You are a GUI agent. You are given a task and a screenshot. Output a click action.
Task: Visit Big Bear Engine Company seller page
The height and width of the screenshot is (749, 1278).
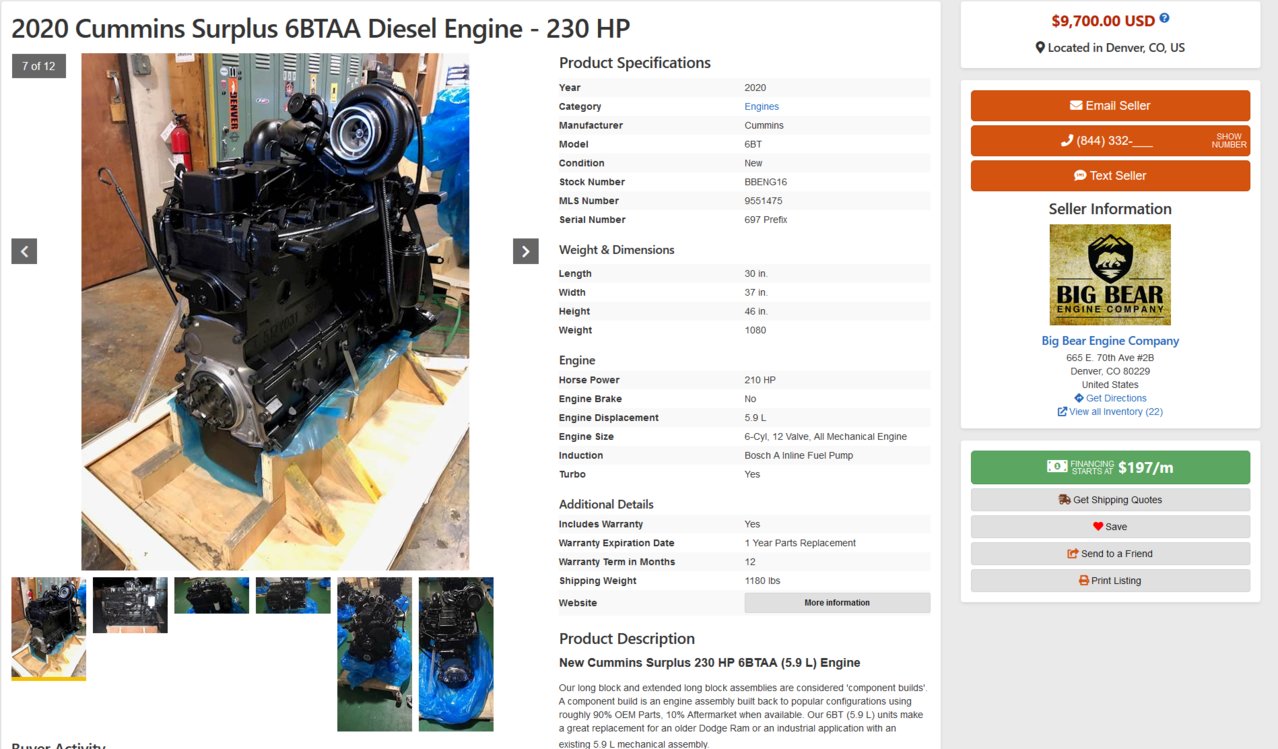[1110, 341]
